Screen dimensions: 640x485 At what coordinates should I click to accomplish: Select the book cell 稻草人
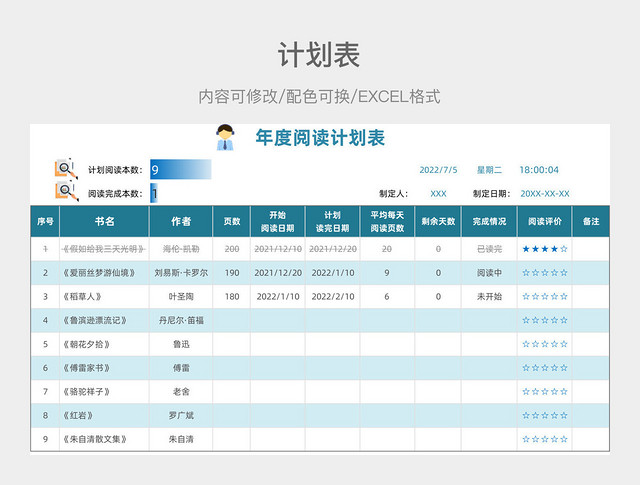[x=104, y=296]
